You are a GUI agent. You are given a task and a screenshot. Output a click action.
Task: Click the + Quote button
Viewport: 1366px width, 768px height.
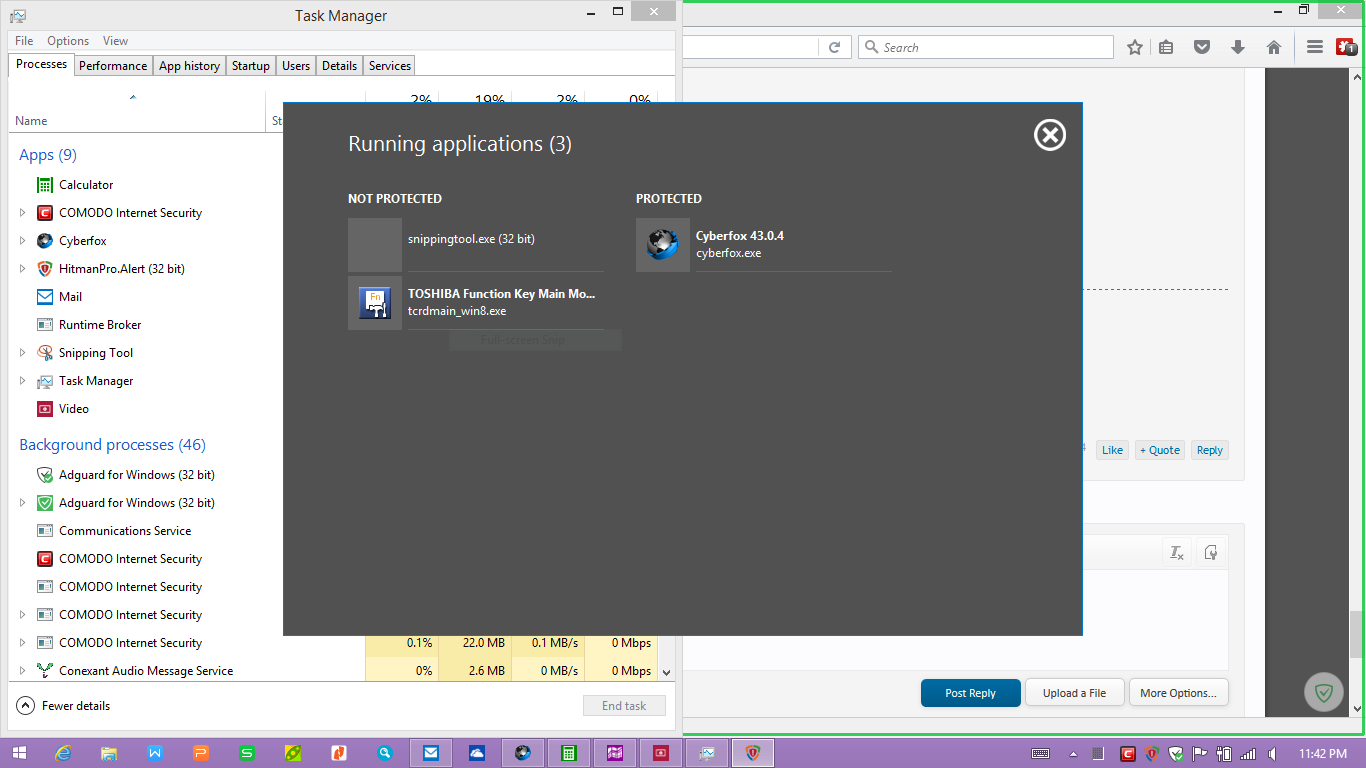[x=1160, y=450]
